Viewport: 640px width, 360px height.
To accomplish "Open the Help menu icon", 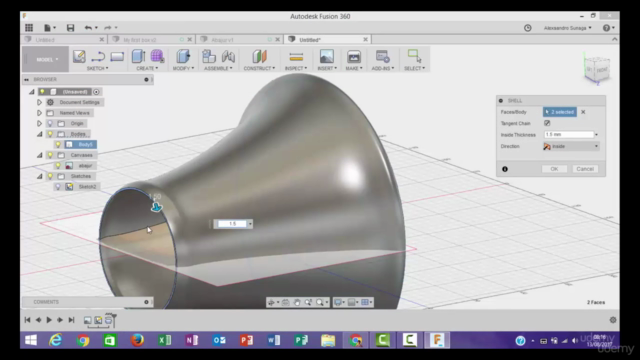I will coord(608,28).
